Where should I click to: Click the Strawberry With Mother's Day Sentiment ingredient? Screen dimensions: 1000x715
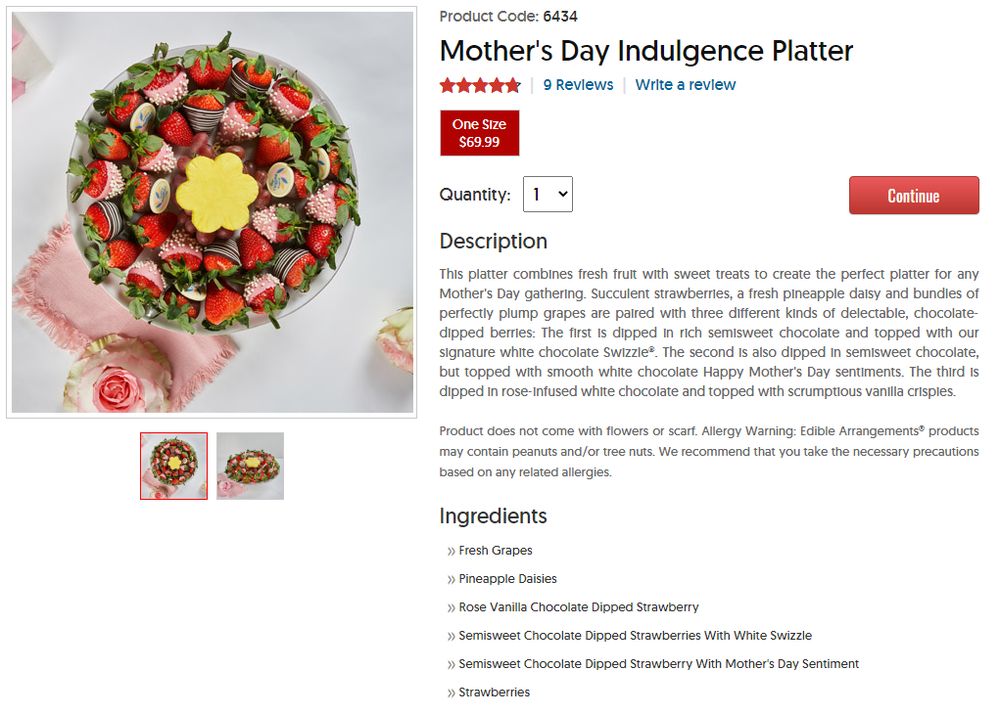click(658, 664)
